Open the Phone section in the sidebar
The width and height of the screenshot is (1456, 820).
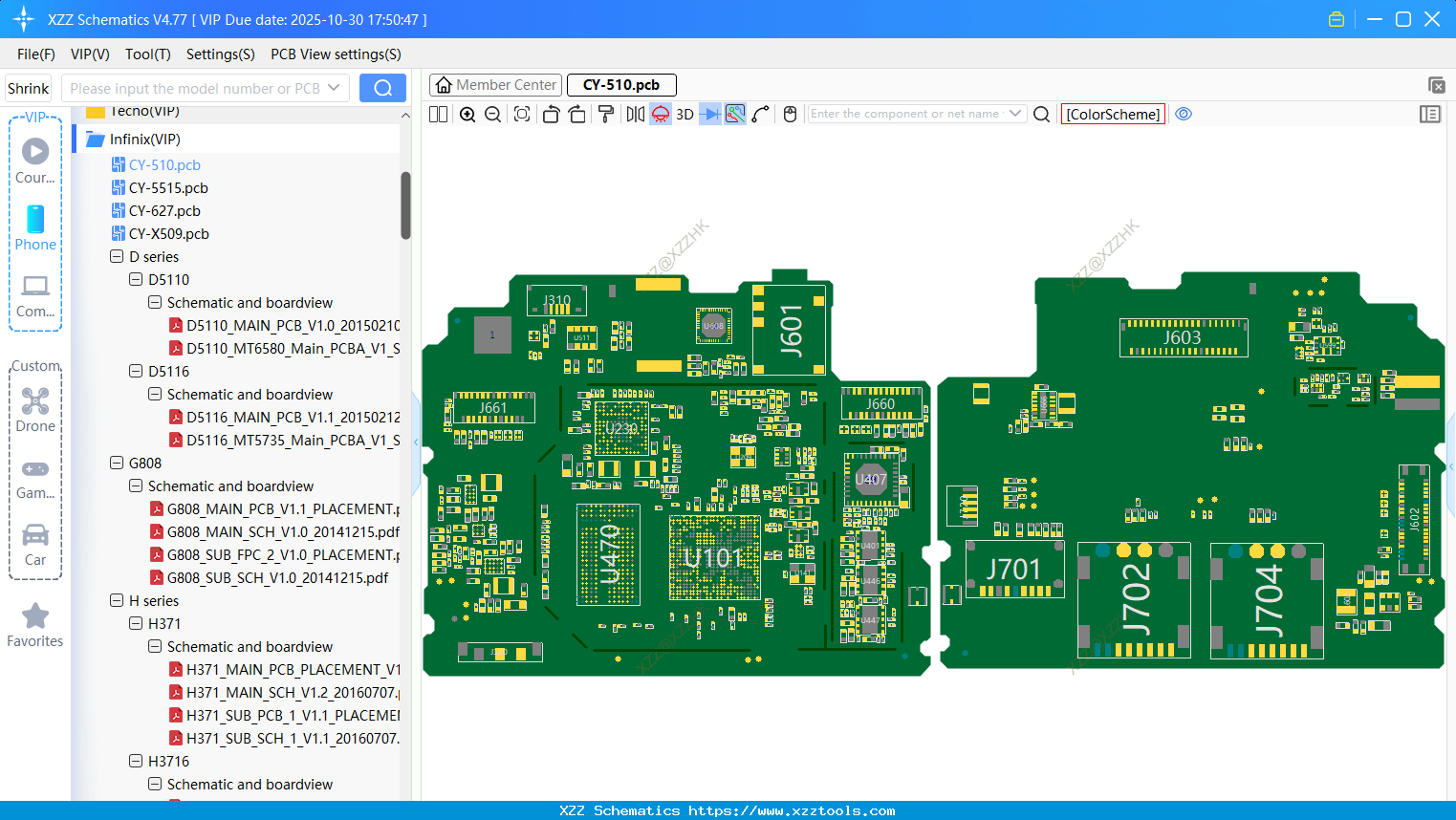click(35, 229)
